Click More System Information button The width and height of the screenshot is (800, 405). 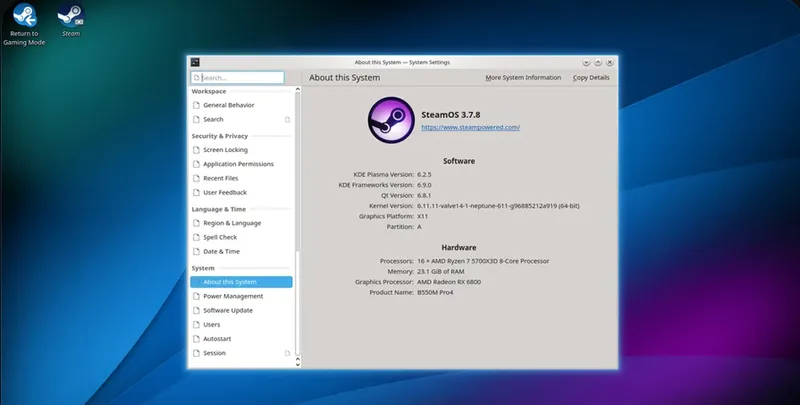523,78
